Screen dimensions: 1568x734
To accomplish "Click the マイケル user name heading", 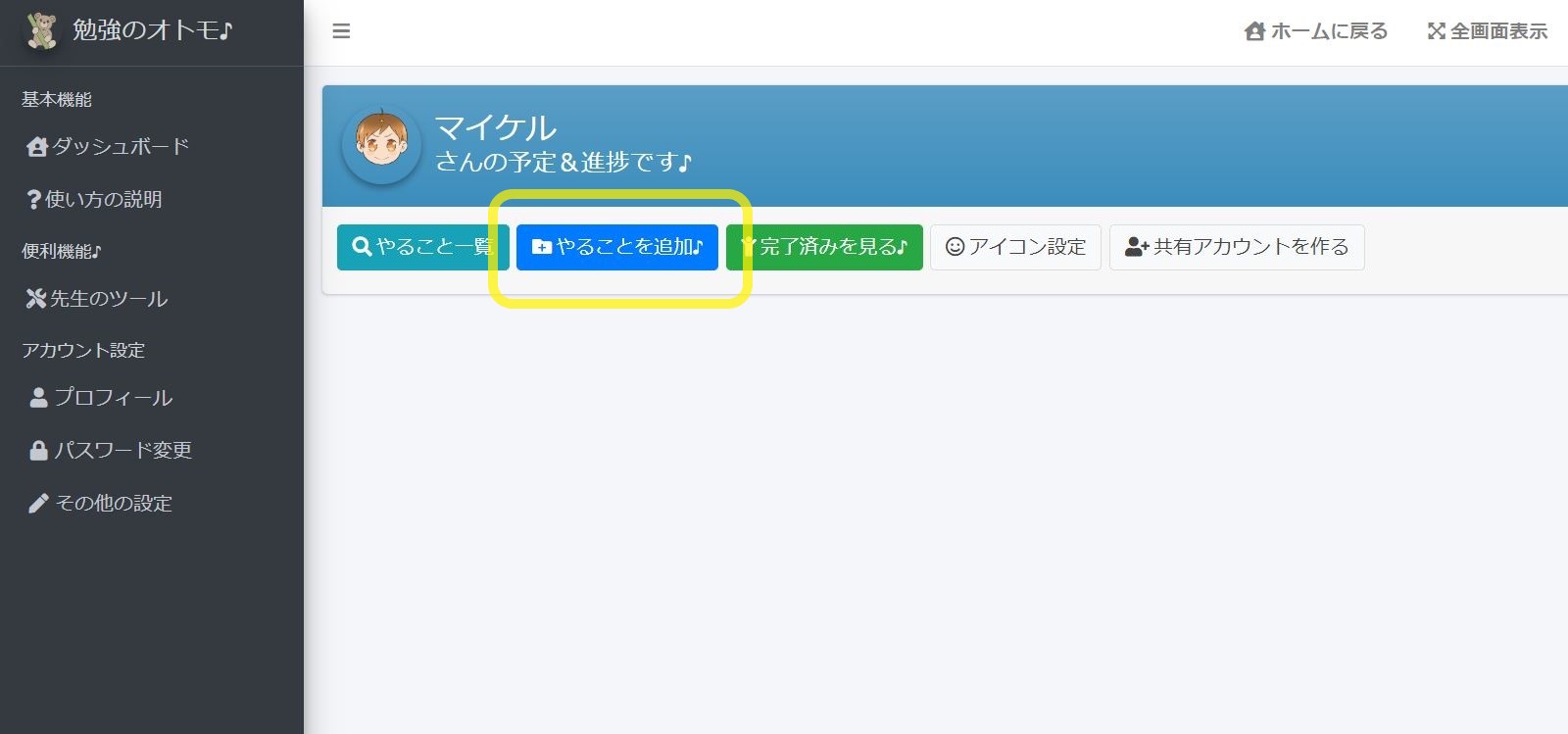I will (x=496, y=127).
